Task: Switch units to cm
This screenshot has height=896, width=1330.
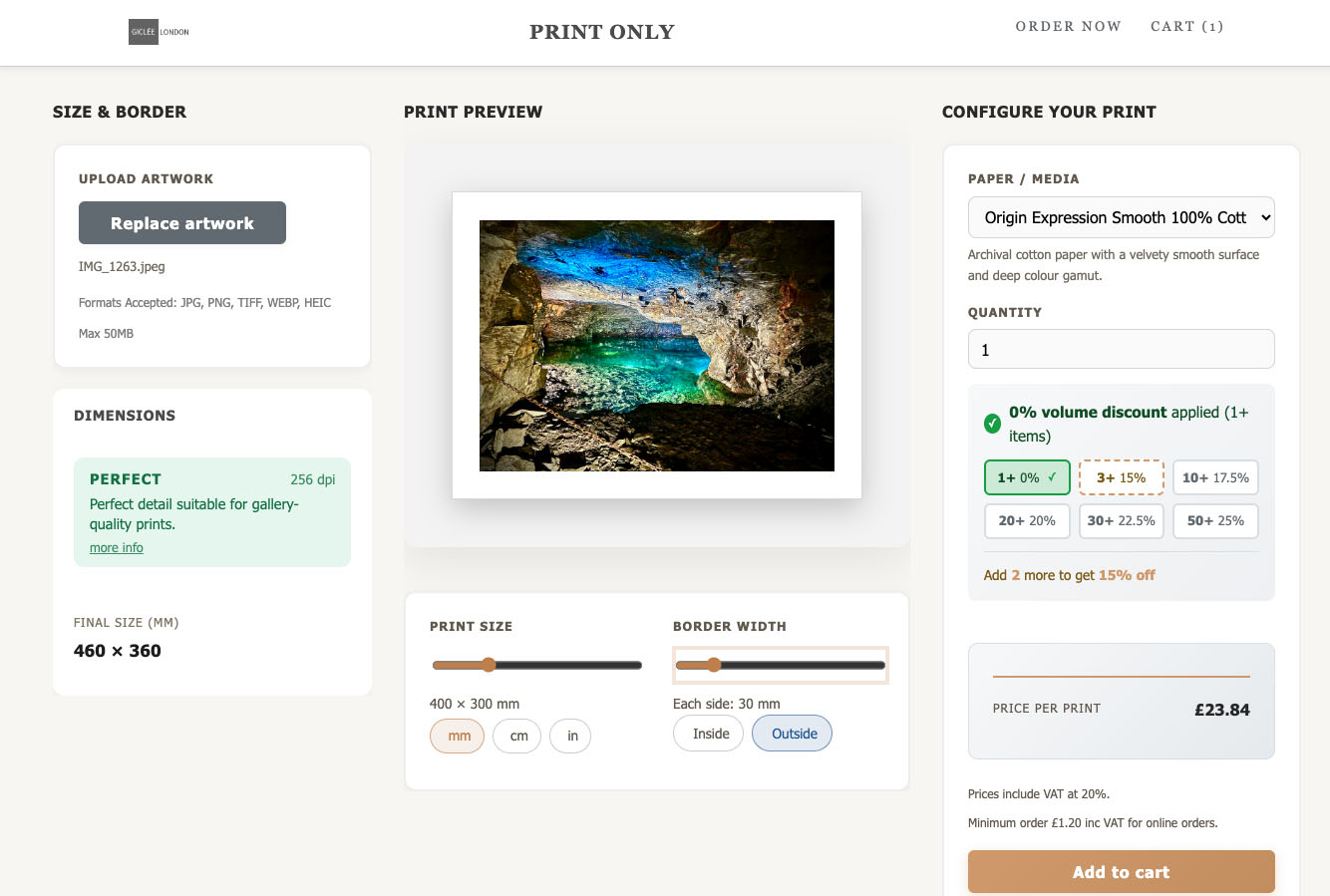Action: [x=518, y=737]
